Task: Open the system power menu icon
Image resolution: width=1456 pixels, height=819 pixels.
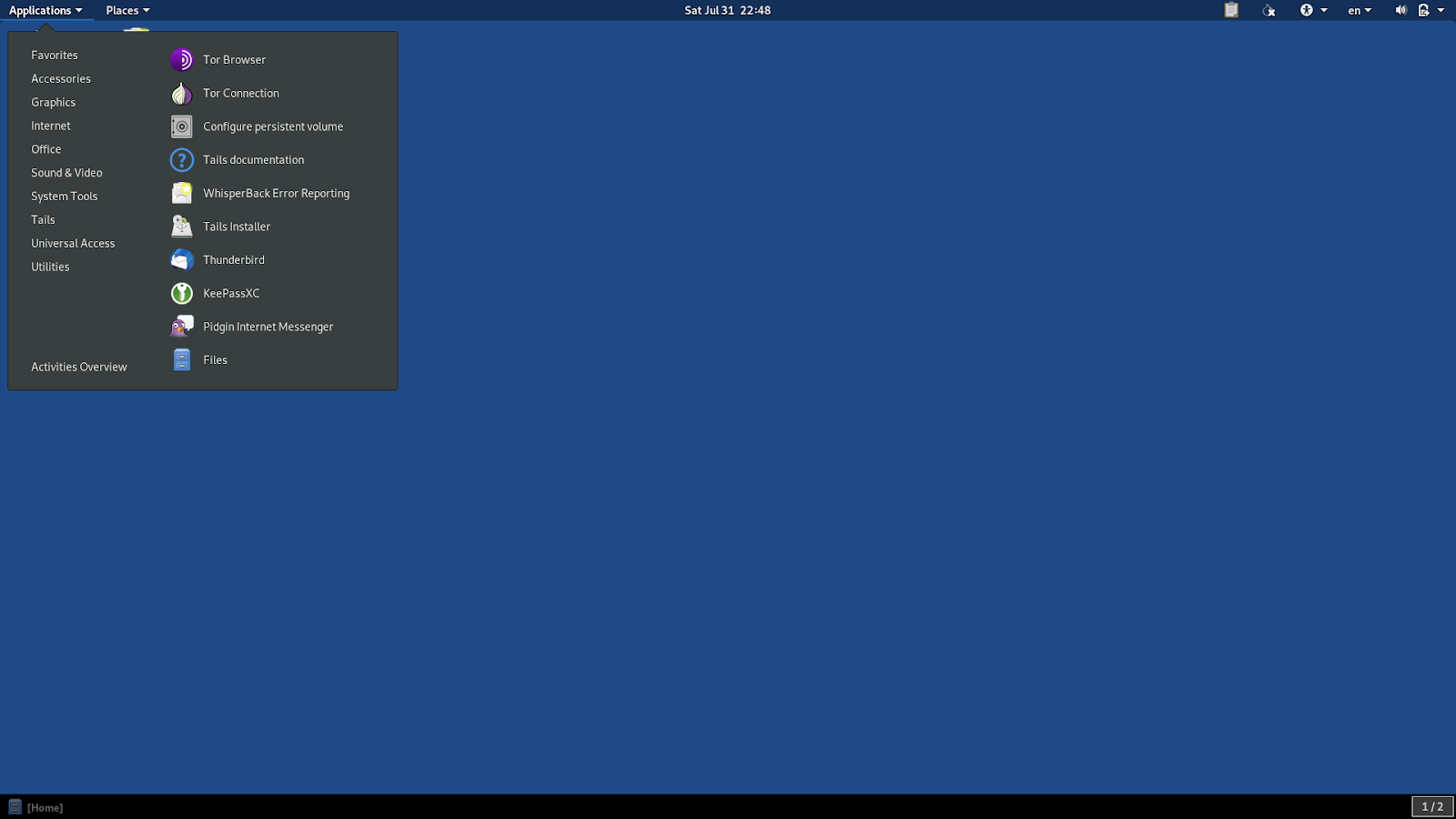Action: [1424, 10]
